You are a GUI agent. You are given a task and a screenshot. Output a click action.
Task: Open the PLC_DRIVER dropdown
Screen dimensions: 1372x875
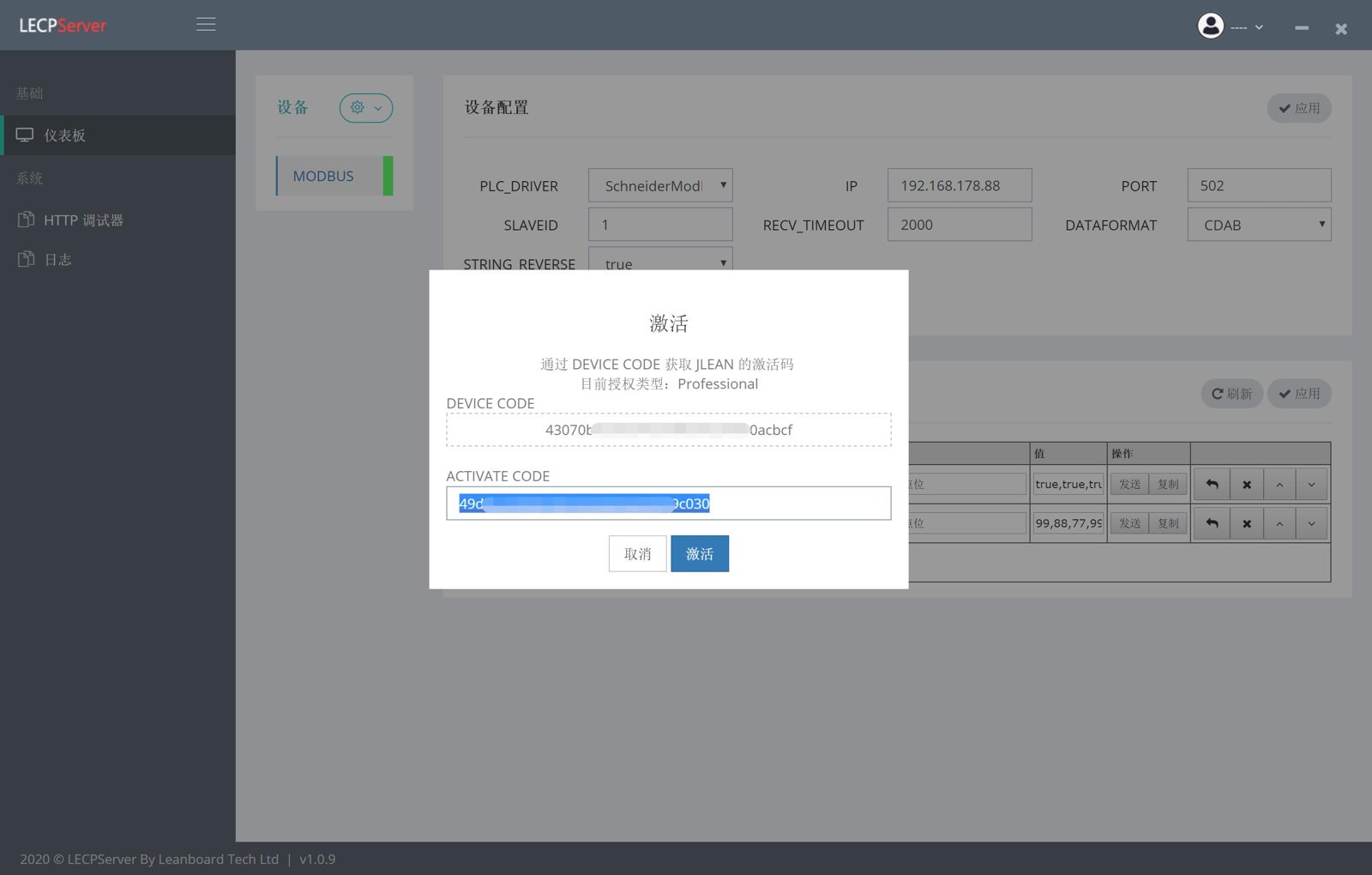click(660, 185)
